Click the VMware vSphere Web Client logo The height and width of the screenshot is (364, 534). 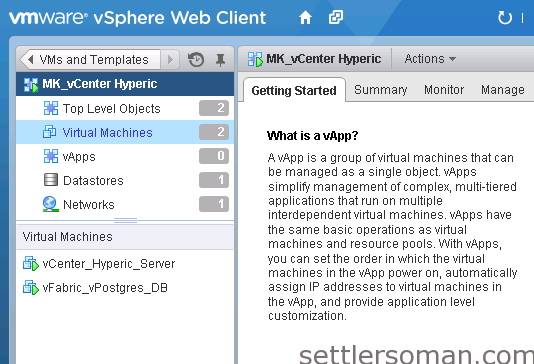137,18
